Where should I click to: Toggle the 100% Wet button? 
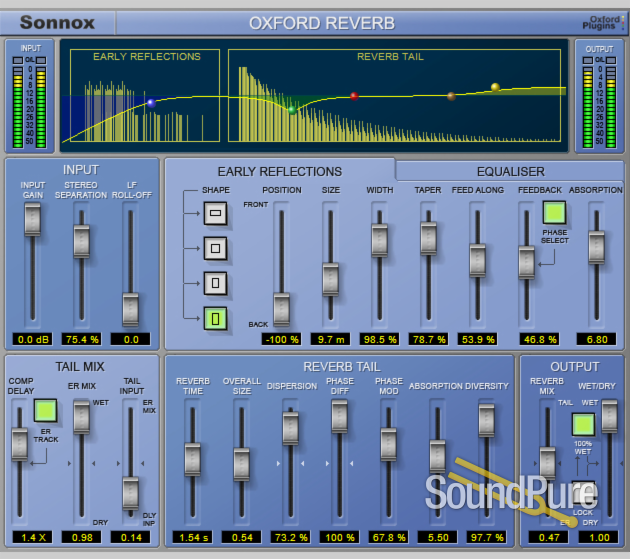click(x=583, y=424)
